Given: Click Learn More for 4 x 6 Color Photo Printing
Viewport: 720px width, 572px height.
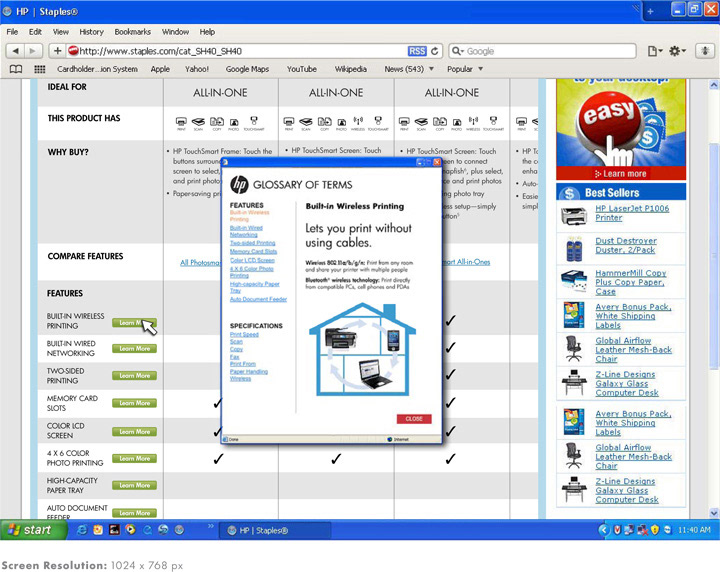Looking at the screenshot, I should [x=135, y=459].
